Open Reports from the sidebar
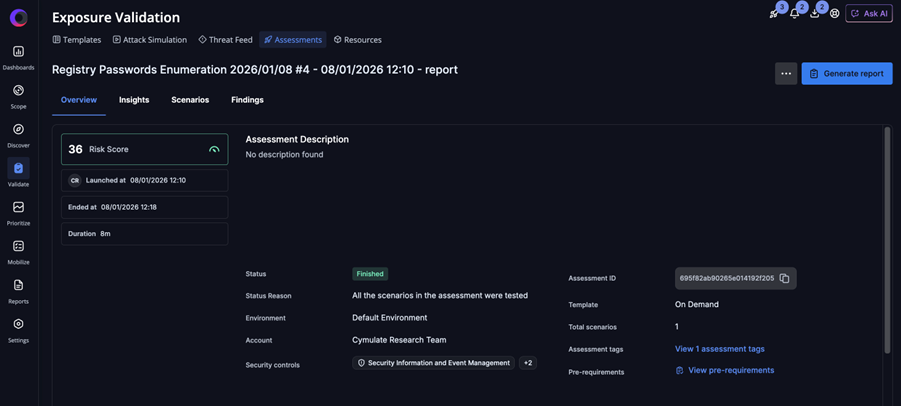This screenshot has width=901, height=406. pos(18,286)
